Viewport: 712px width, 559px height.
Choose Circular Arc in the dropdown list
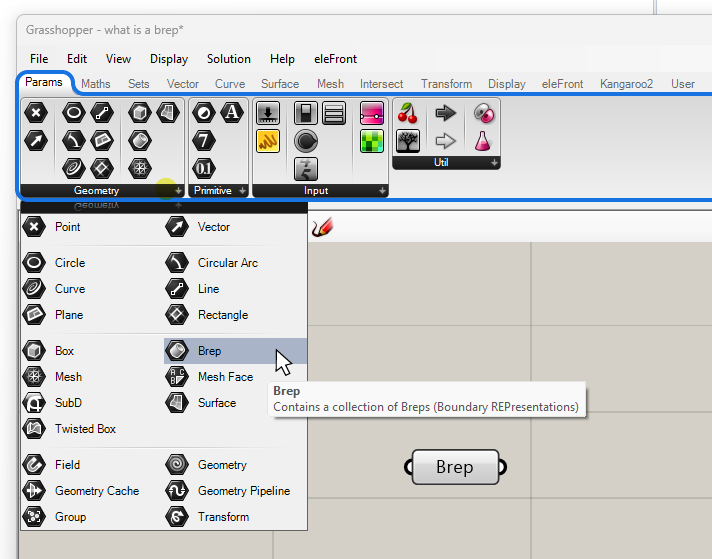coord(235,262)
